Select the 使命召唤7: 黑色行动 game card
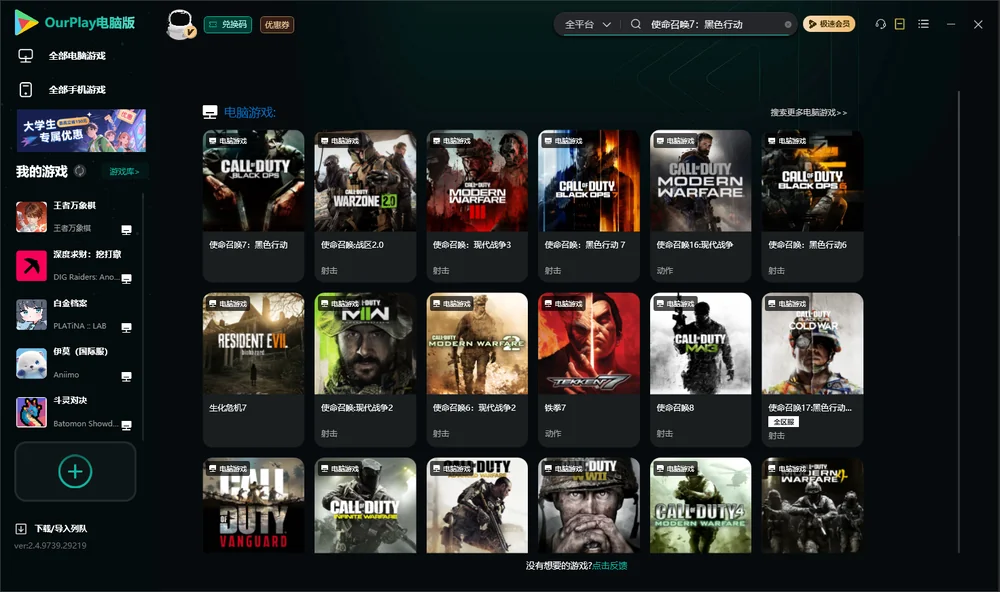The height and width of the screenshot is (592, 1000). [253, 205]
